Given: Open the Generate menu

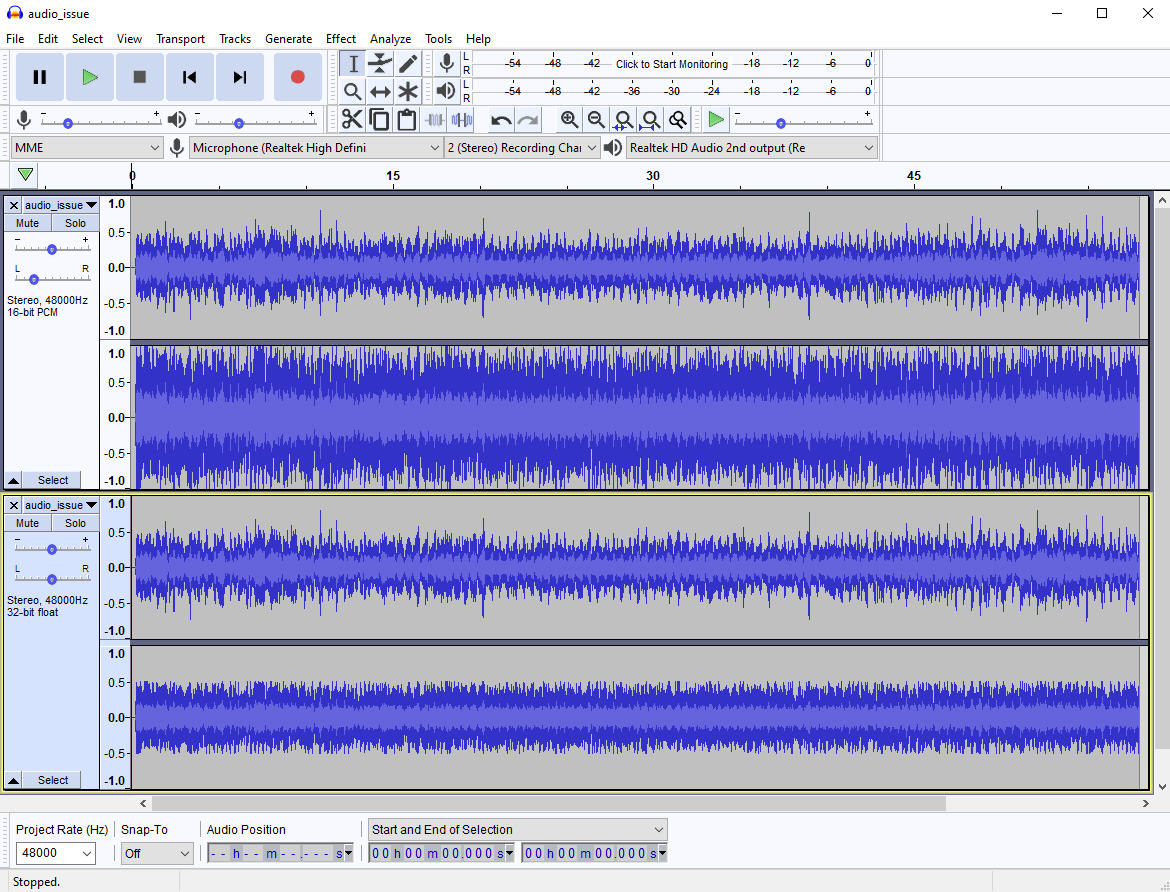Looking at the screenshot, I should [289, 39].
